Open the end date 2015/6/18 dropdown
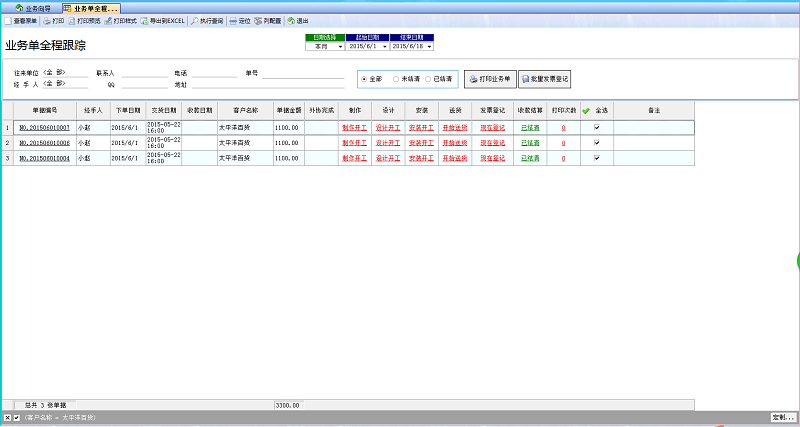 pos(429,46)
